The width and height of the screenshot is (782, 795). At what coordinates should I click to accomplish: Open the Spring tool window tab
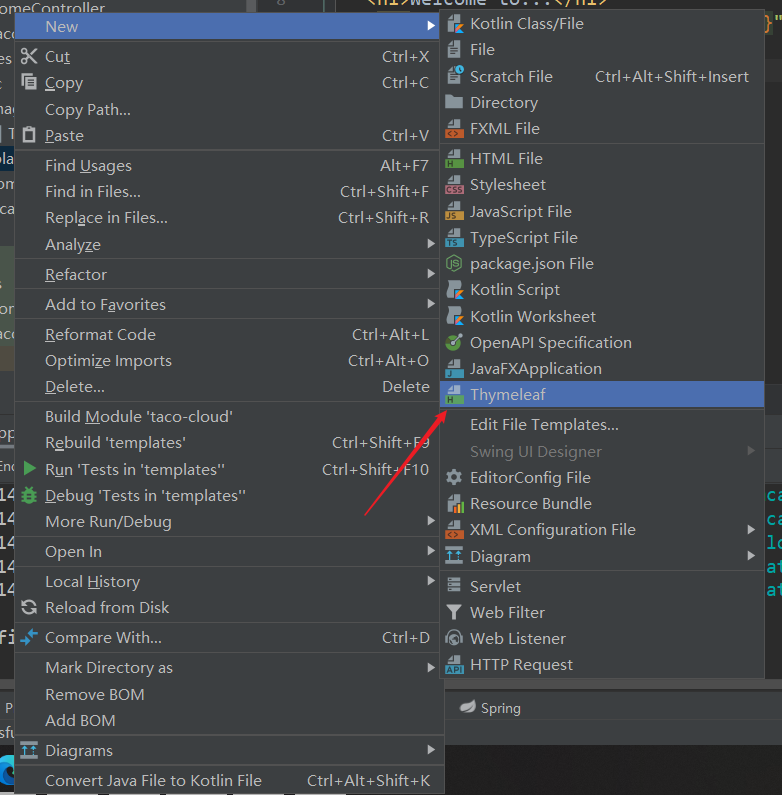click(x=490, y=708)
